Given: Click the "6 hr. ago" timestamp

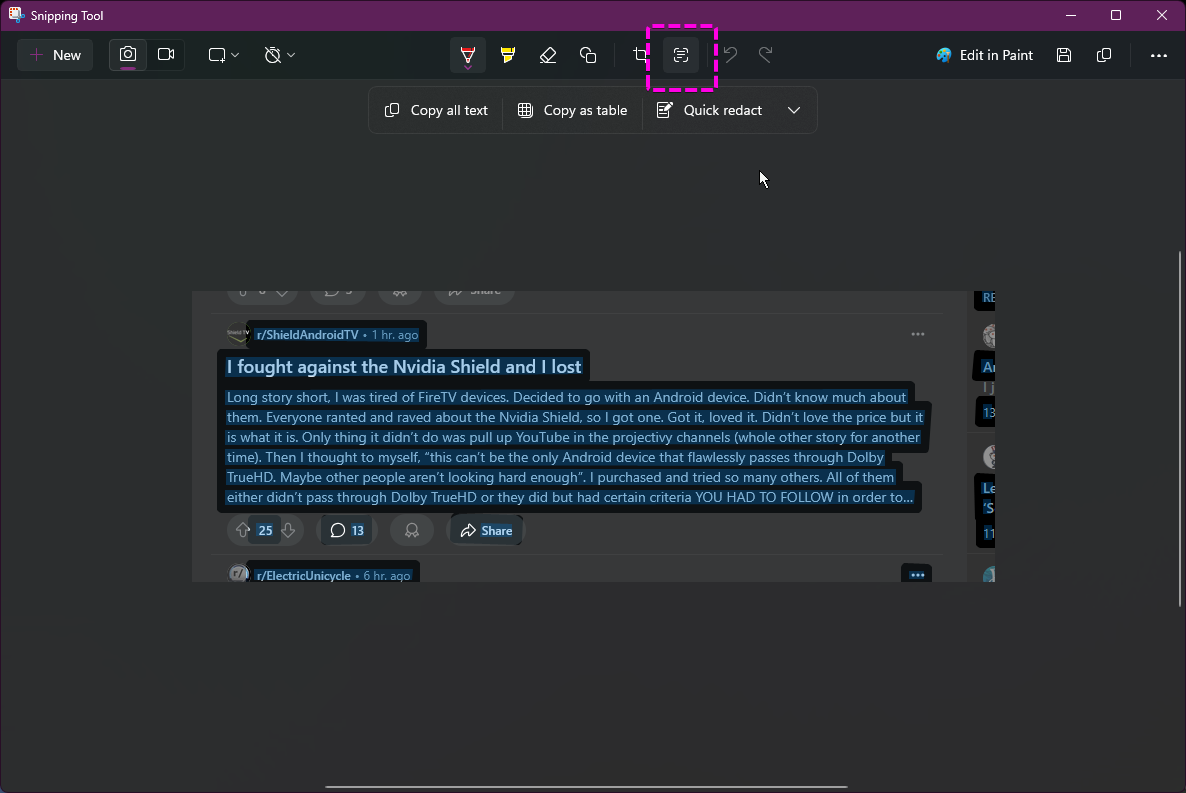Looking at the screenshot, I should [x=387, y=576].
